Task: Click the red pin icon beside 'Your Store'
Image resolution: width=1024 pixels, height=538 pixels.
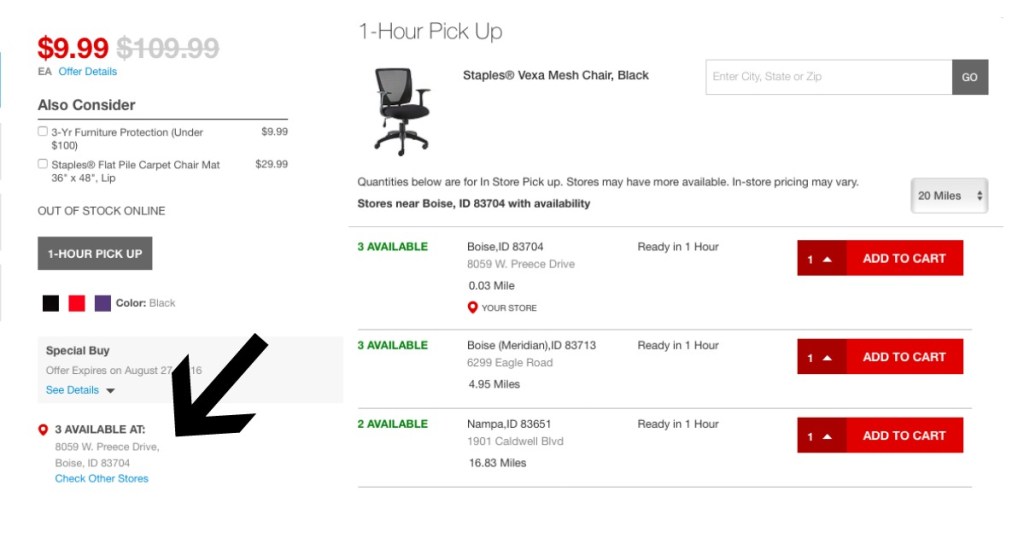Action: [x=473, y=308]
